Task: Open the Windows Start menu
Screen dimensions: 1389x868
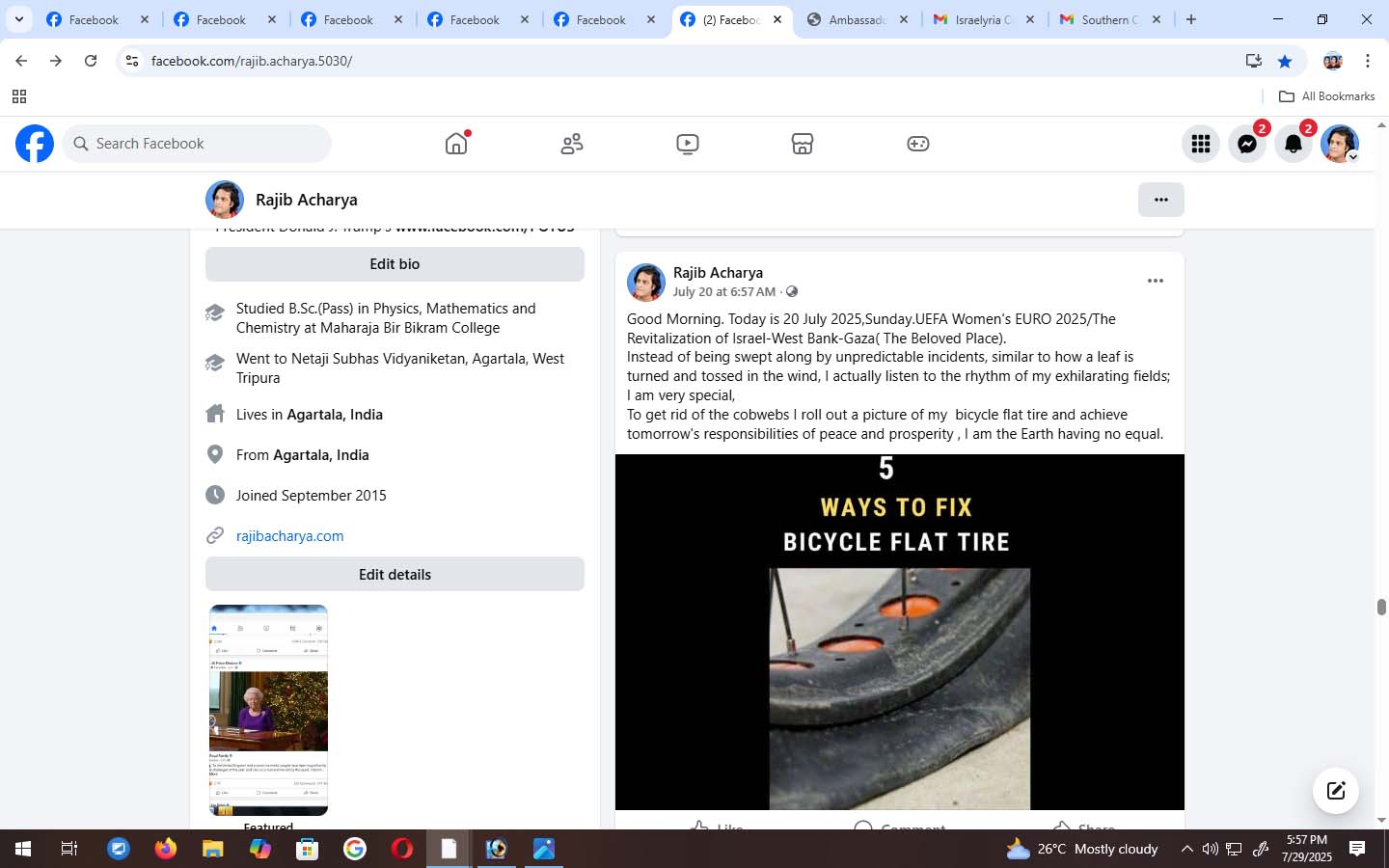Action: [x=23, y=849]
